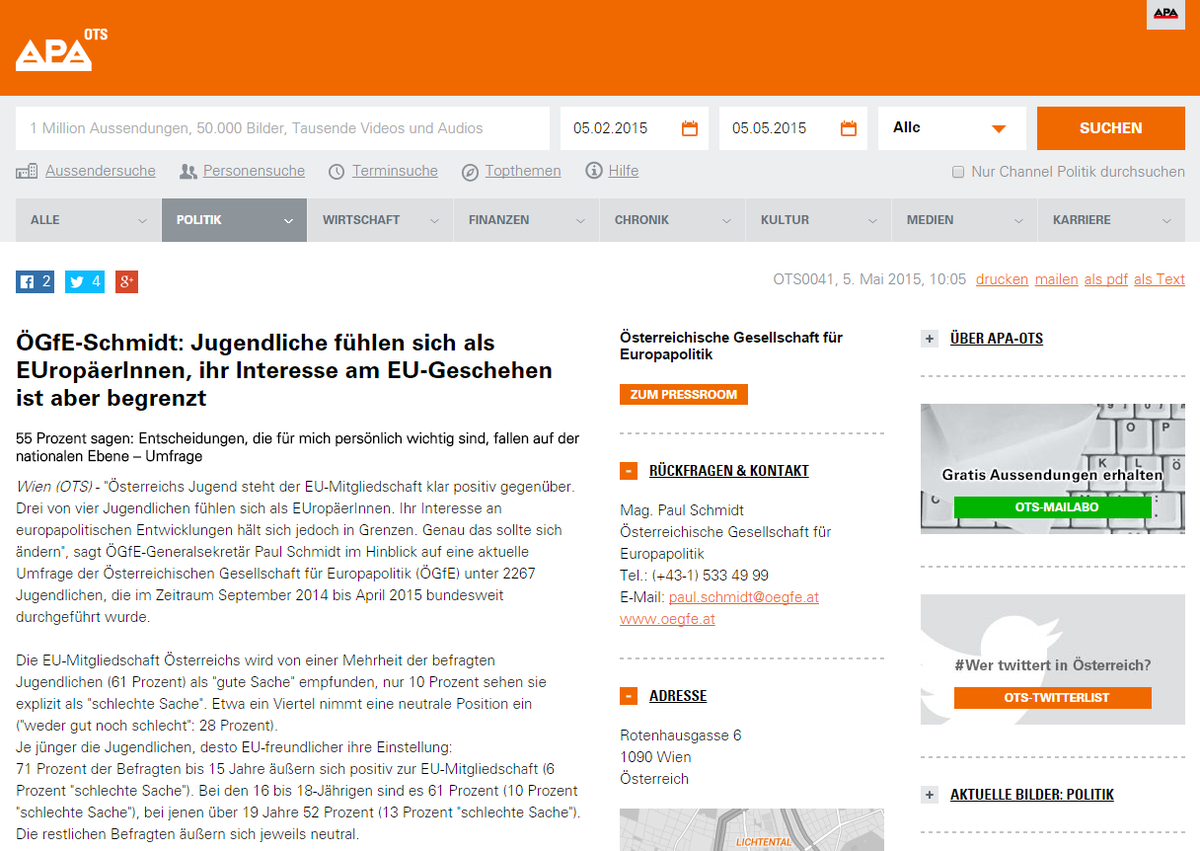Viewport: 1200px width, 851px height.
Task: Enable Nur Channel Politik durchsuchen checkbox
Action: click(958, 172)
